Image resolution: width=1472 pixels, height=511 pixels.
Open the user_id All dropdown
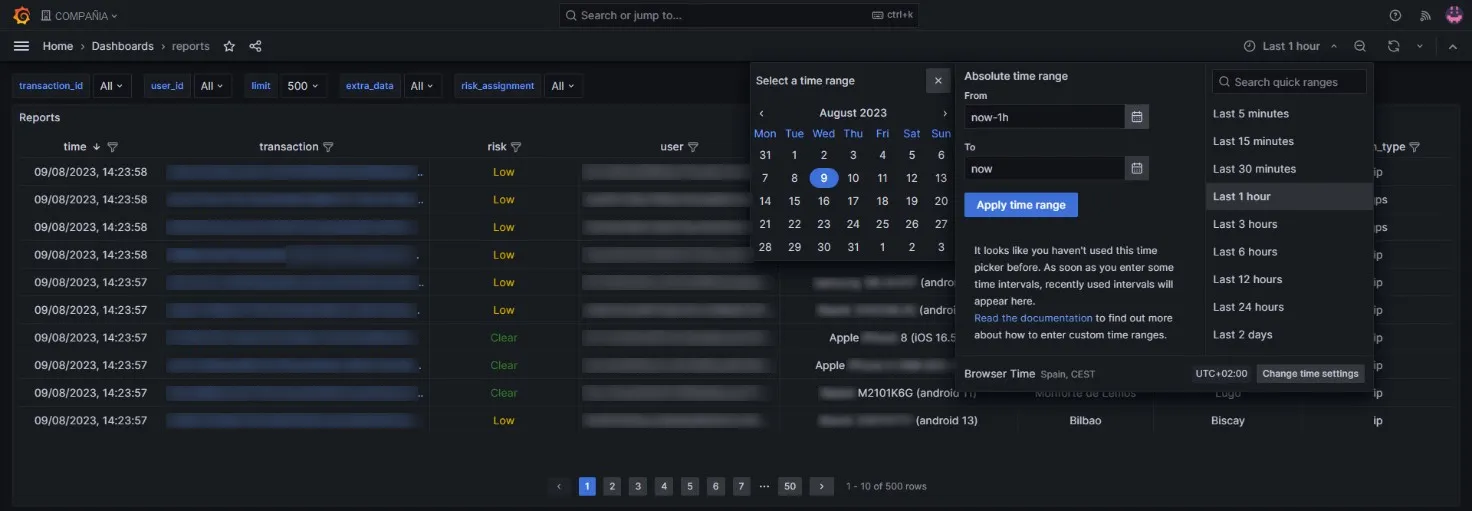pos(212,86)
